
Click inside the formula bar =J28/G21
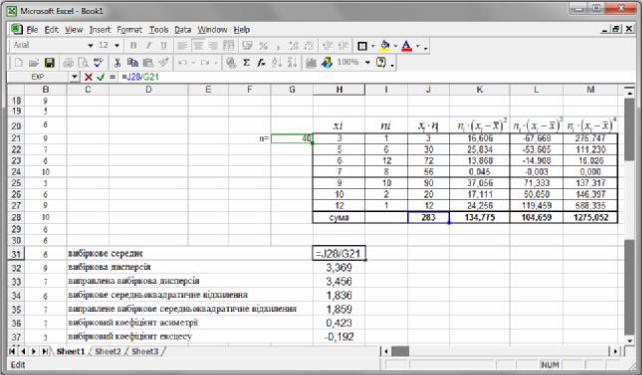(377, 77)
